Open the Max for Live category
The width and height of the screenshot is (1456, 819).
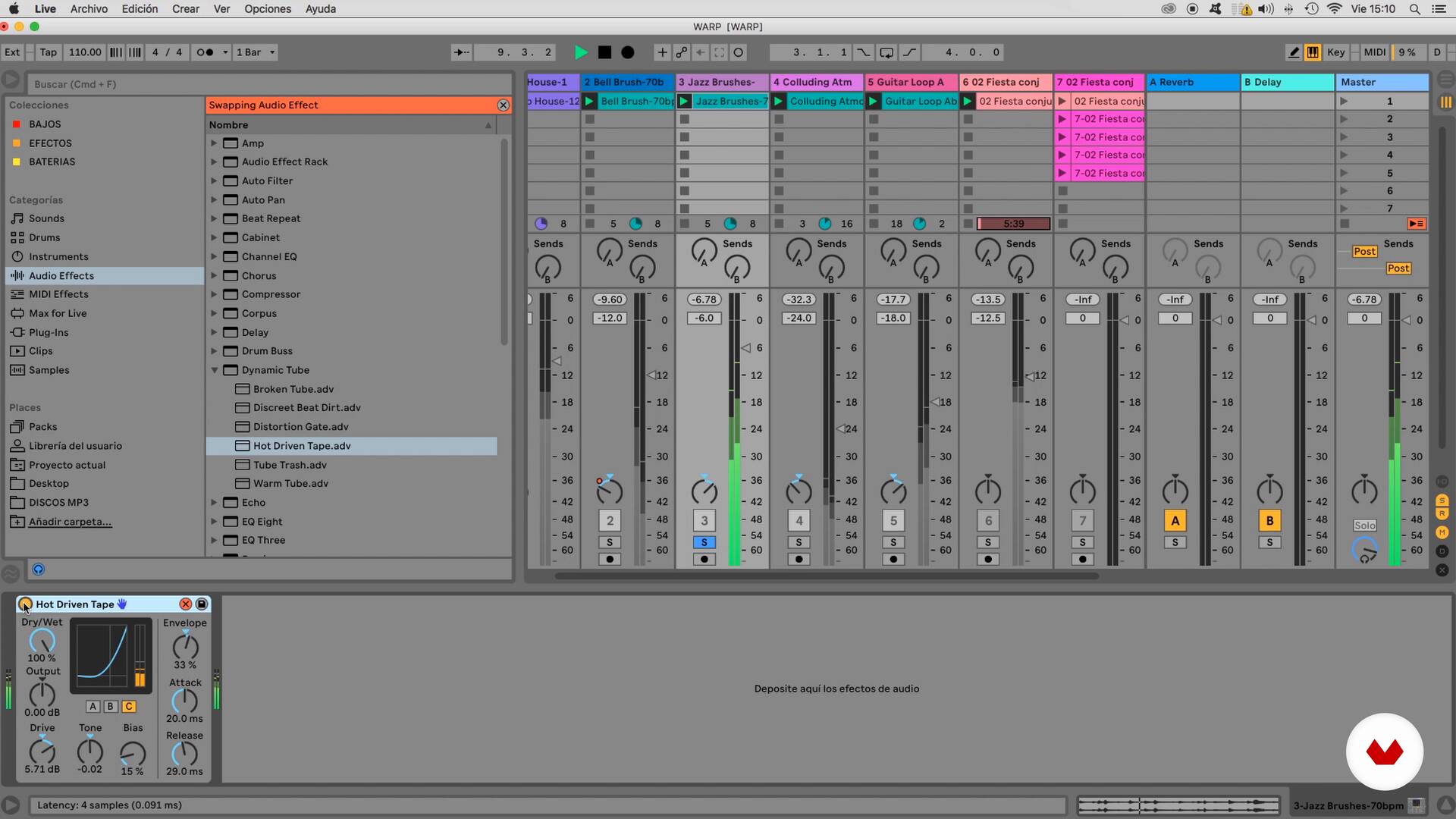[x=57, y=313]
